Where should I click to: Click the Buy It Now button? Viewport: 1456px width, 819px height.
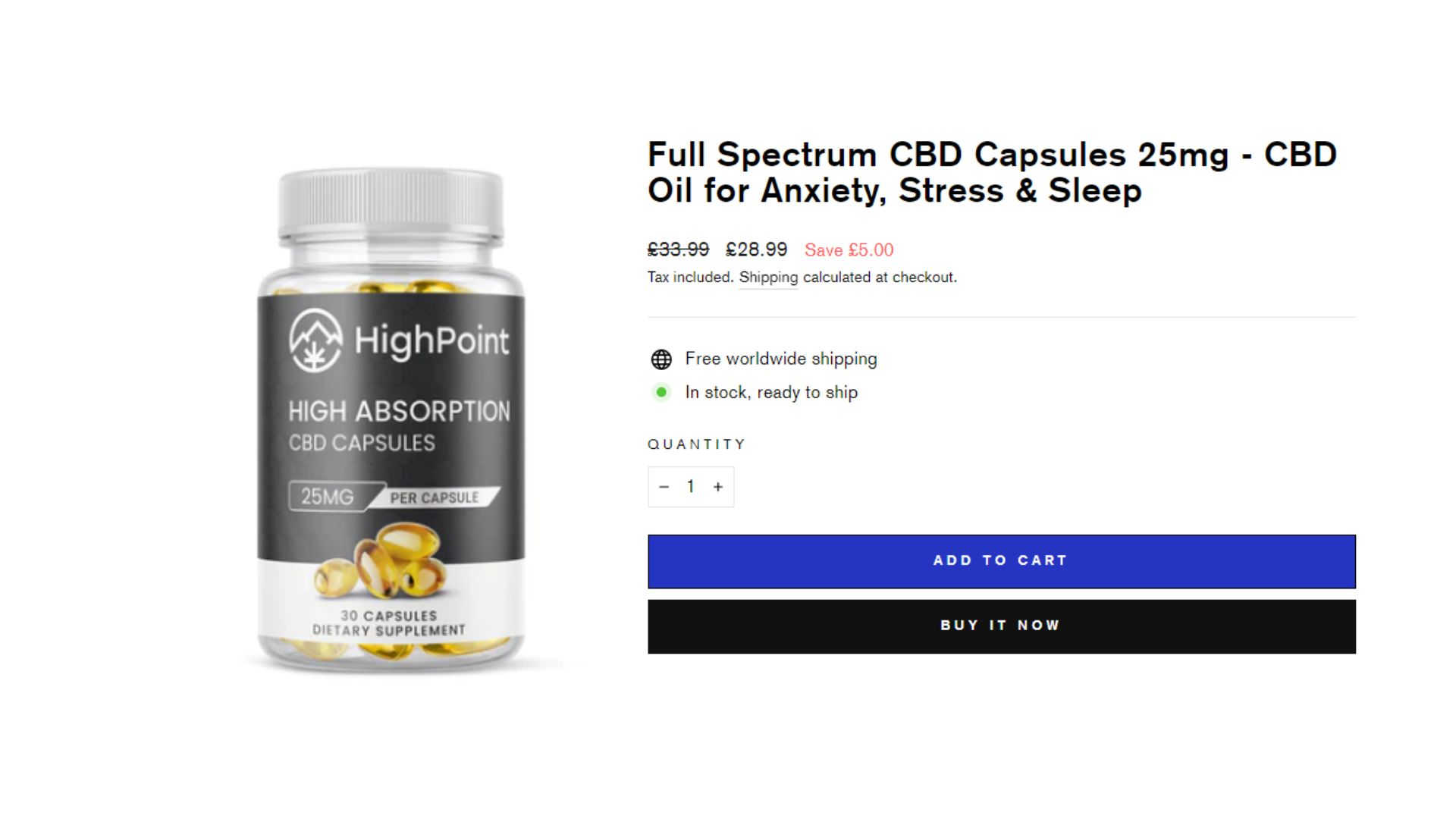pos(1001,626)
